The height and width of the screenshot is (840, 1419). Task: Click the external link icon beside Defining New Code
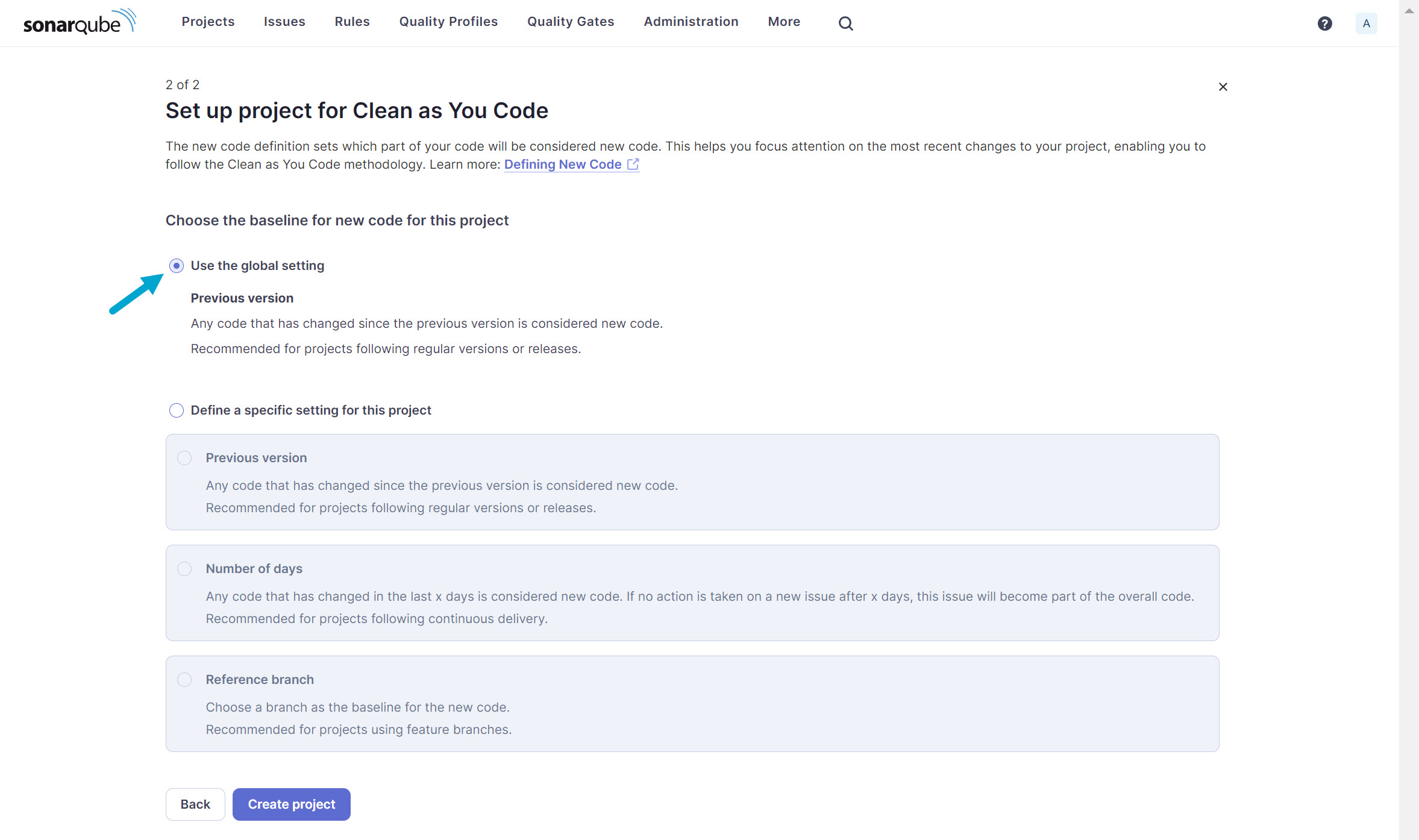tap(633, 165)
